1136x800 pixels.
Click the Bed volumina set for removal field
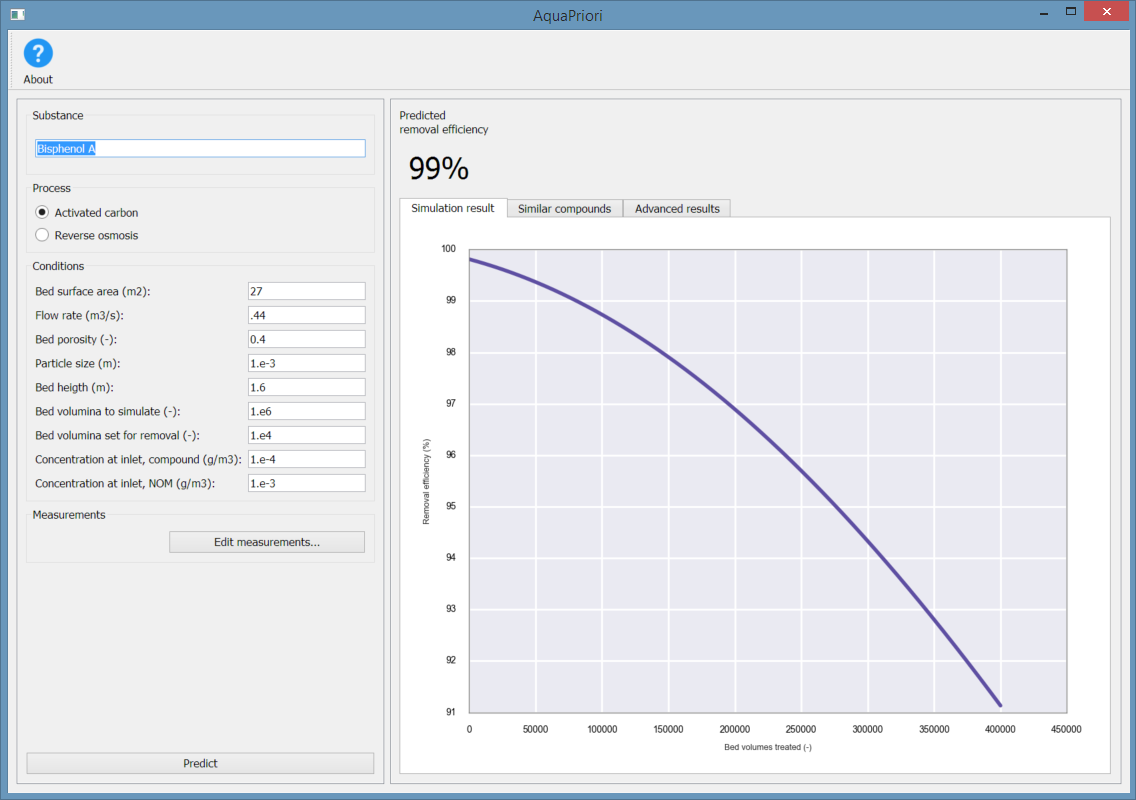pyautogui.click(x=306, y=435)
